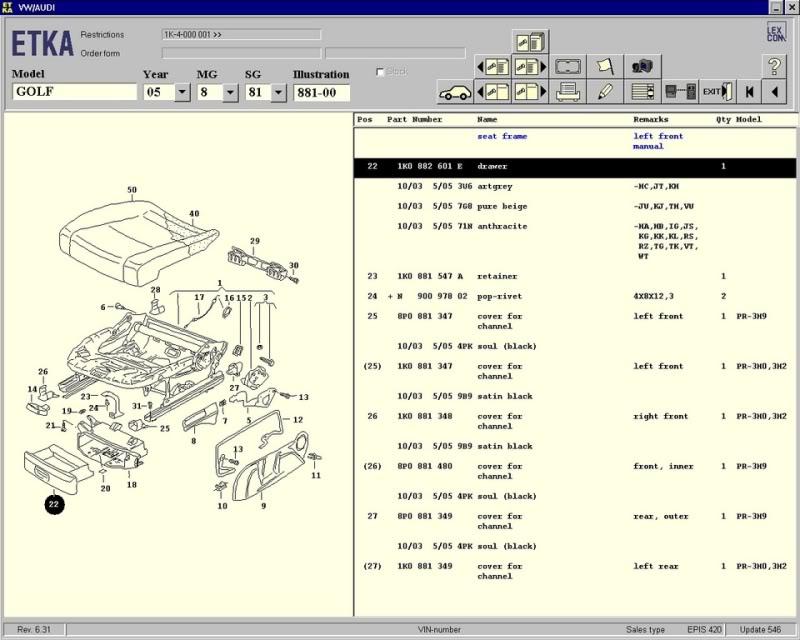Click highlighted callout 22 in the diagram
The height and width of the screenshot is (640, 800).
(x=54, y=505)
